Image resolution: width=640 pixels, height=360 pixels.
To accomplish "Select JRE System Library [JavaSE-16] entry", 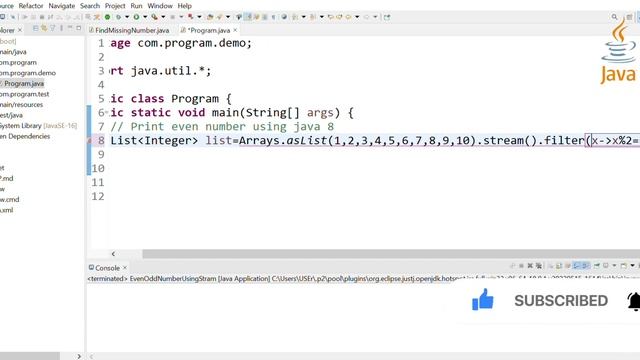I will click(x=38, y=126).
